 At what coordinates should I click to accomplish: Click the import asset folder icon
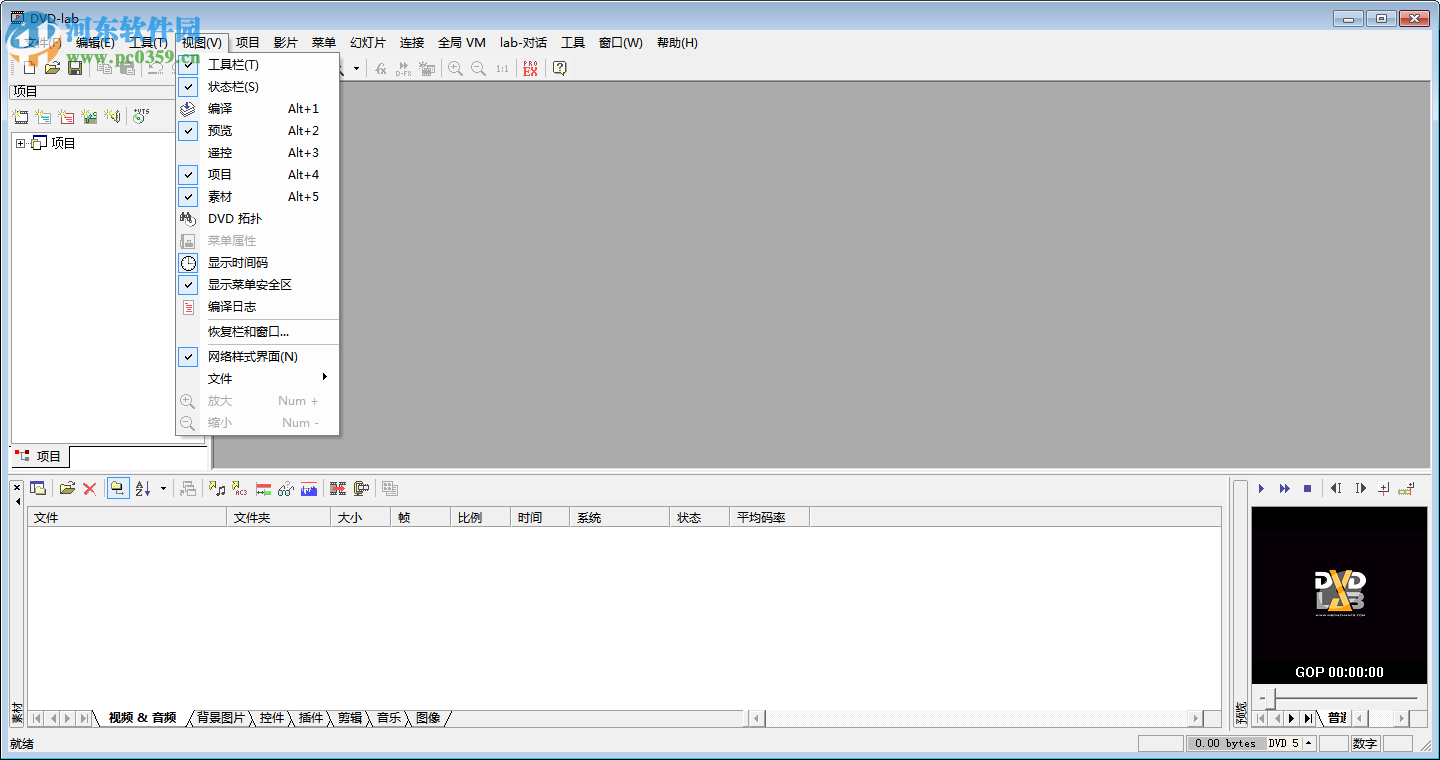(x=67, y=489)
